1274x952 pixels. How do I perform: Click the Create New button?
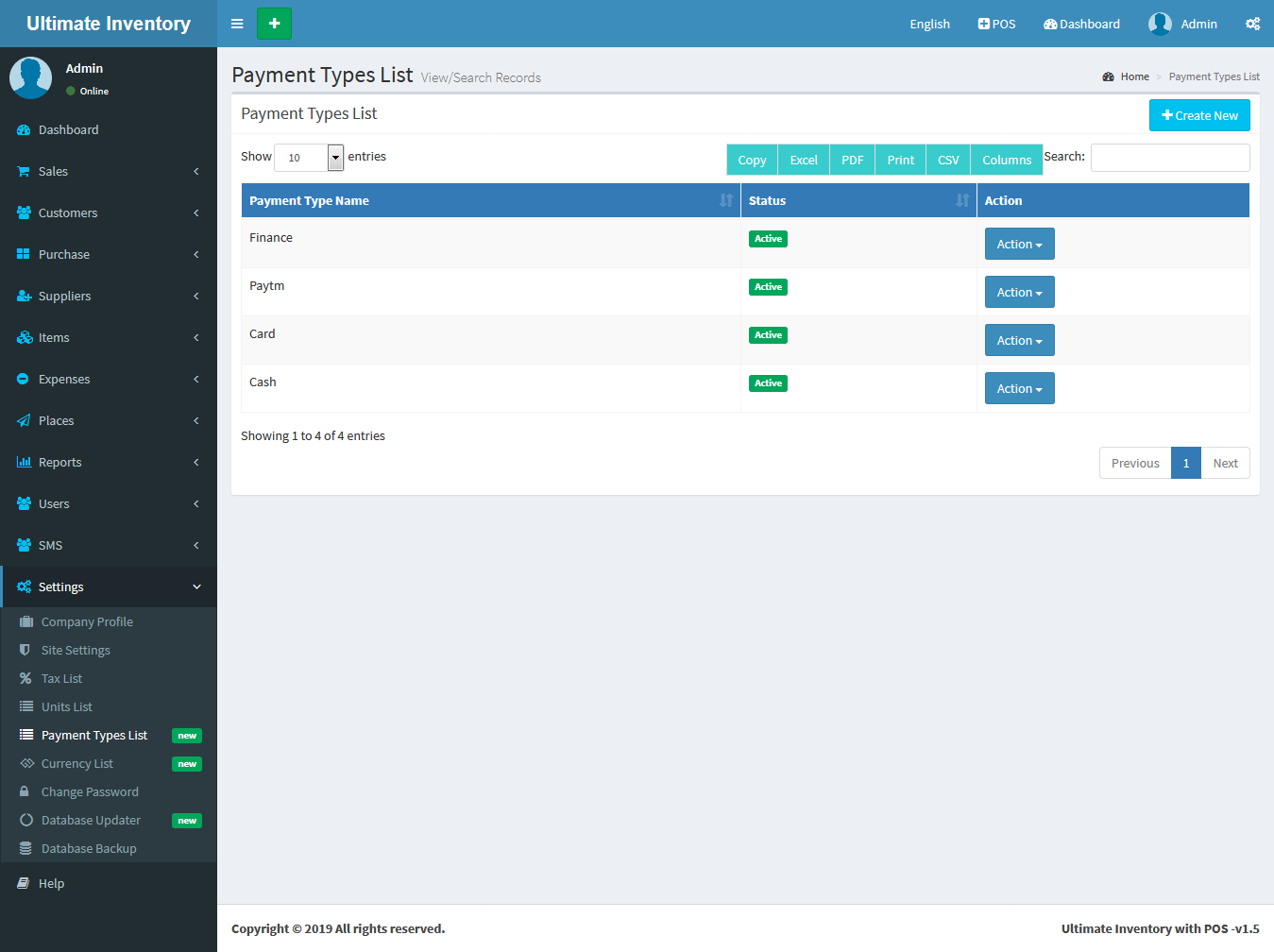1199,115
